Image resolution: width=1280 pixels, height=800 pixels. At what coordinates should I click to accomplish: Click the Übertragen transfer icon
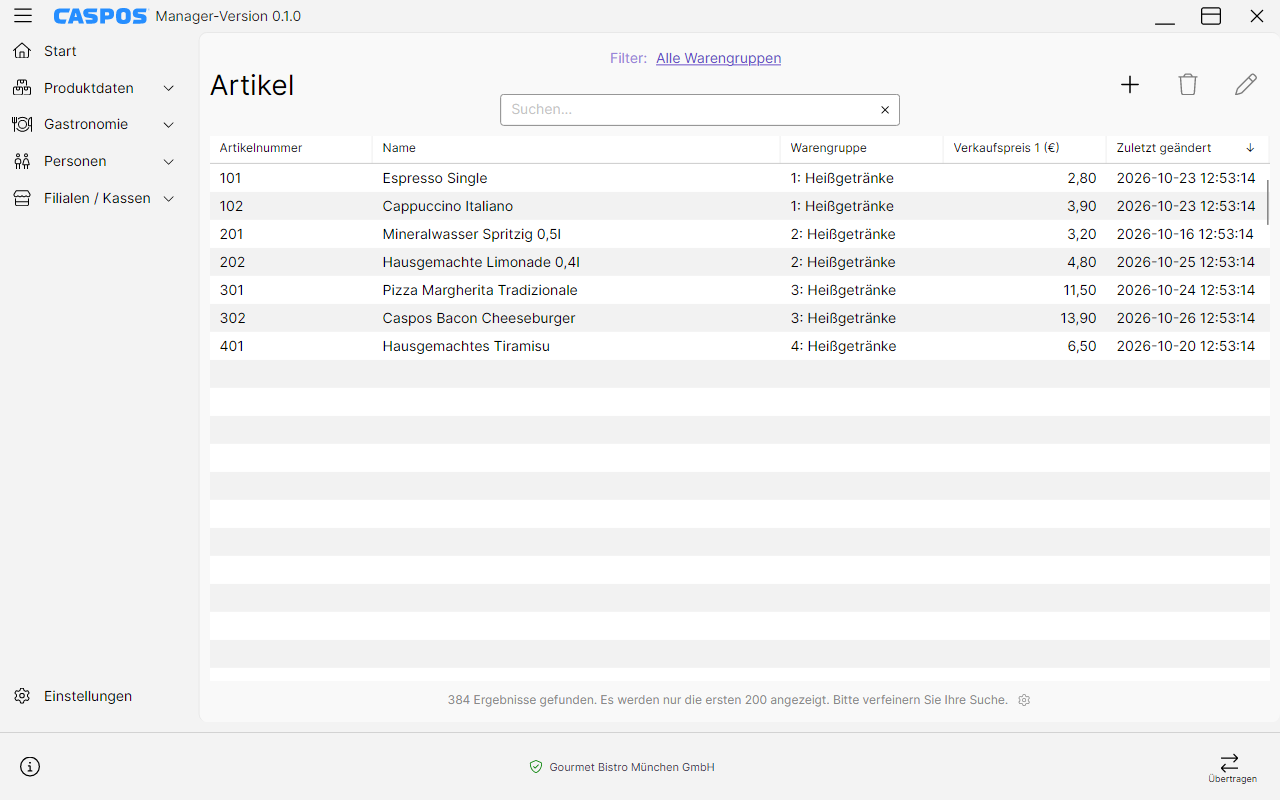tap(1230, 762)
